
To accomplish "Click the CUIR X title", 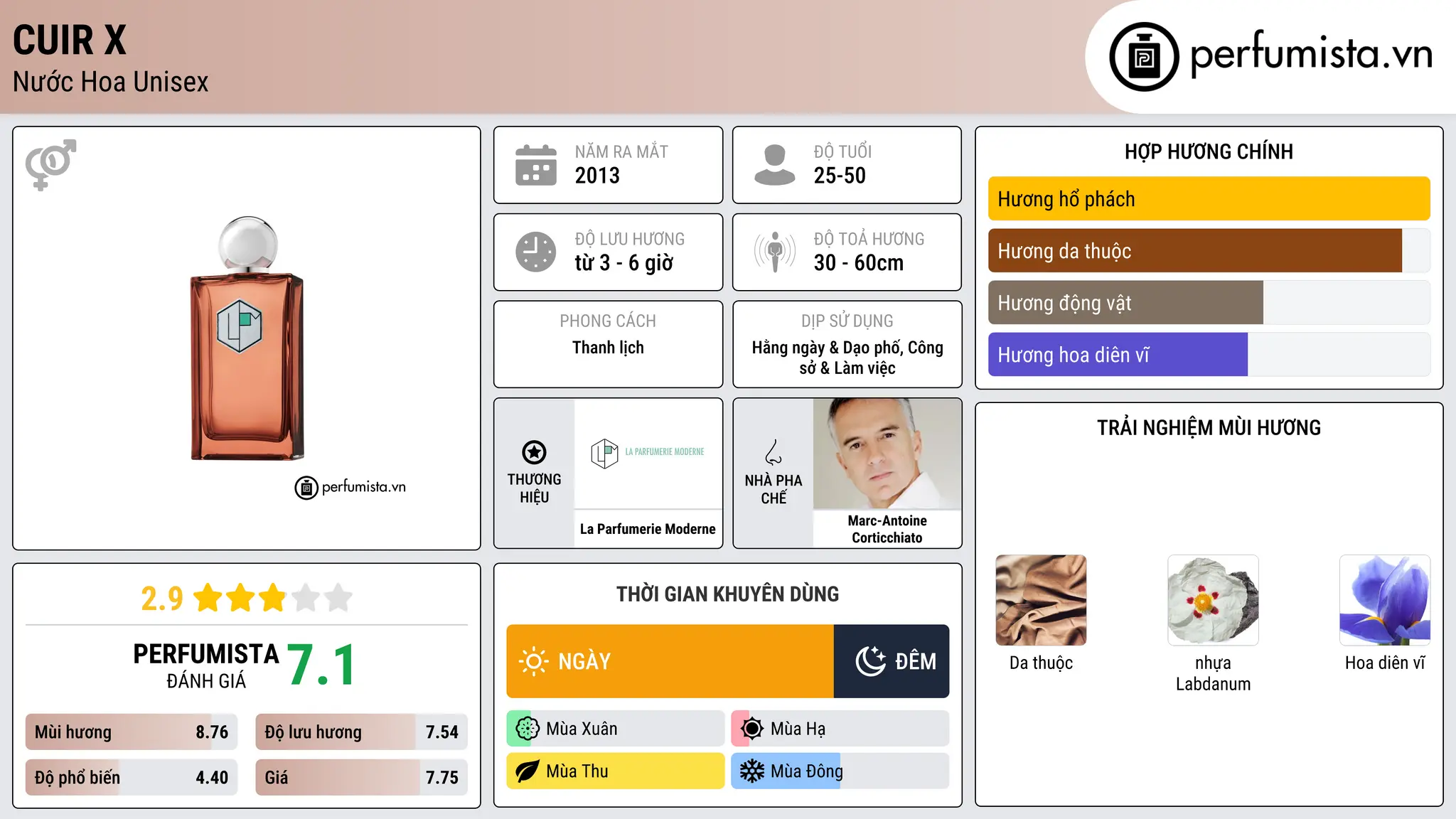I will 70,40.
